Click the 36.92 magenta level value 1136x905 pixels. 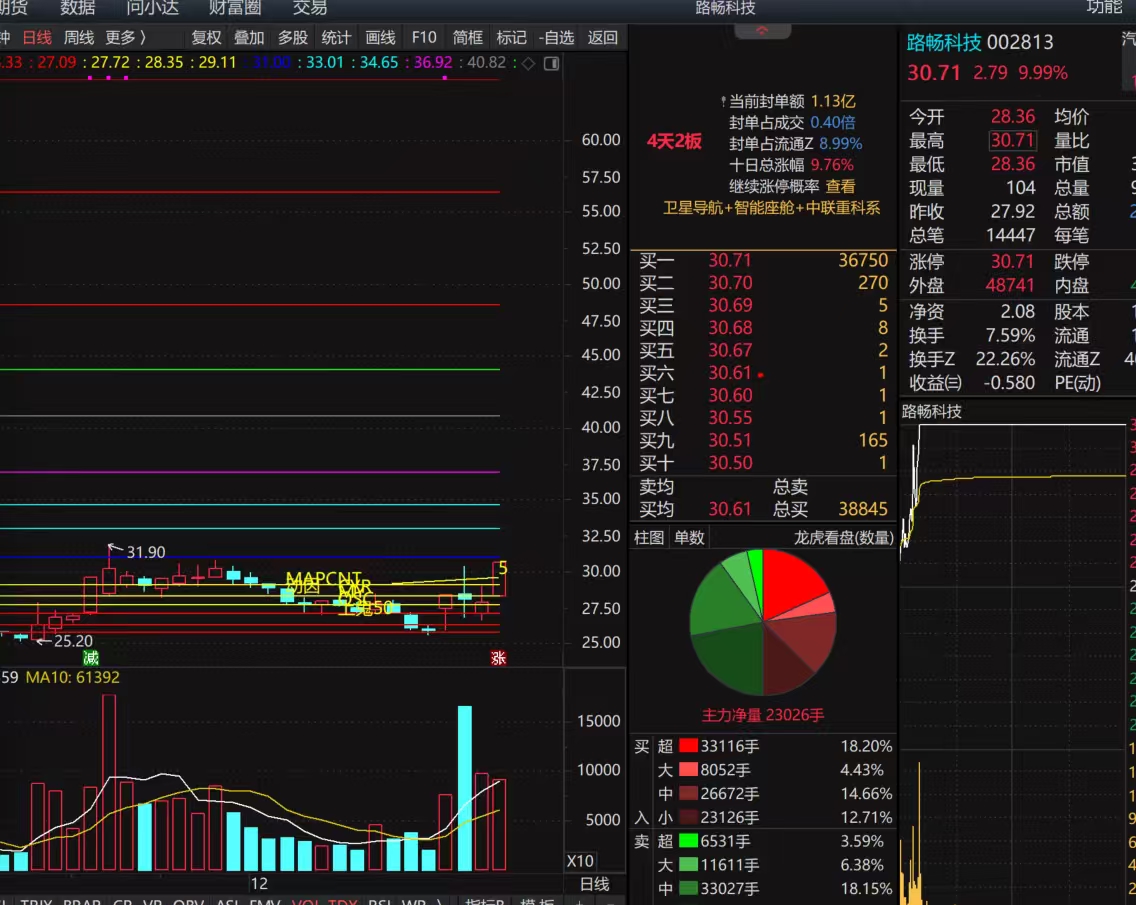point(433,62)
